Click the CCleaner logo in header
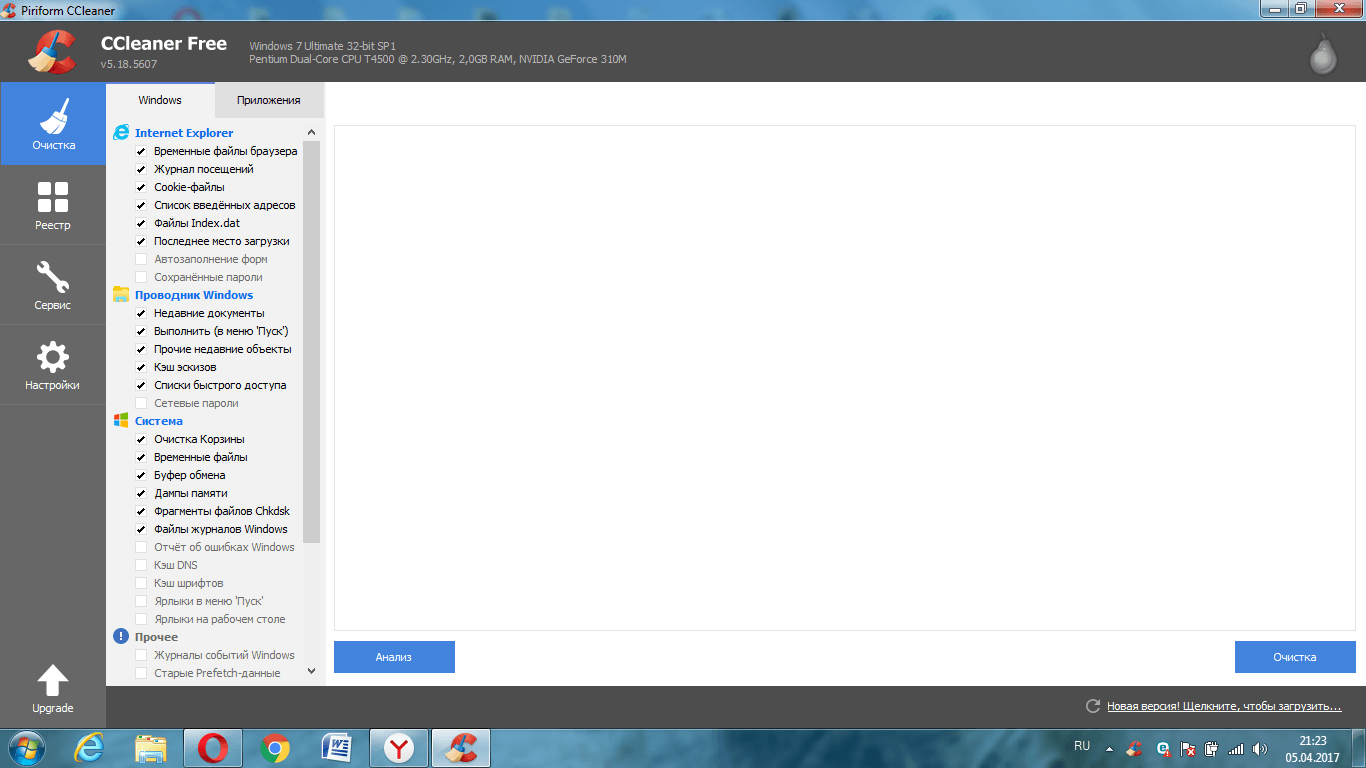 click(x=51, y=53)
